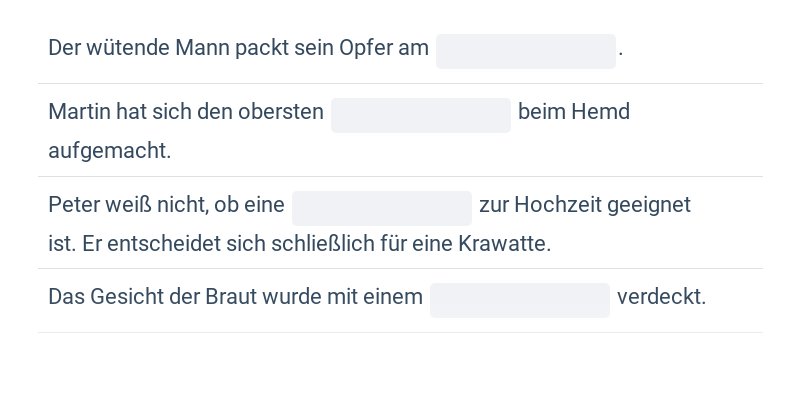Click the words "beim Hemd"
This screenshot has width=800, height=400.
coord(574,112)
